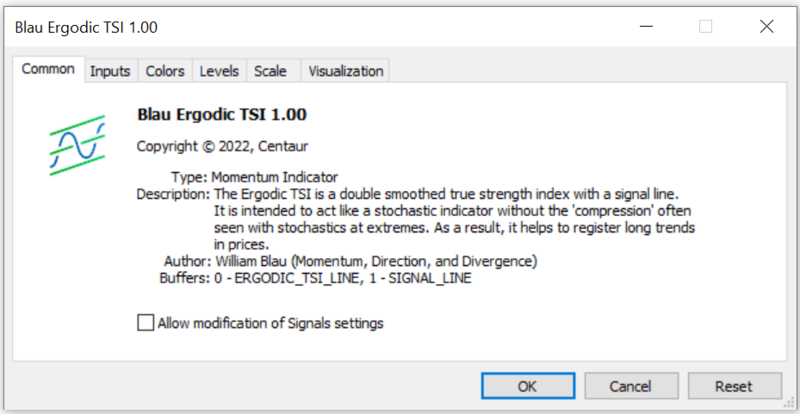Close the Blau Ergodic TSI dialog
Viewport: 800px width, 414px height.
pos(767,27)
